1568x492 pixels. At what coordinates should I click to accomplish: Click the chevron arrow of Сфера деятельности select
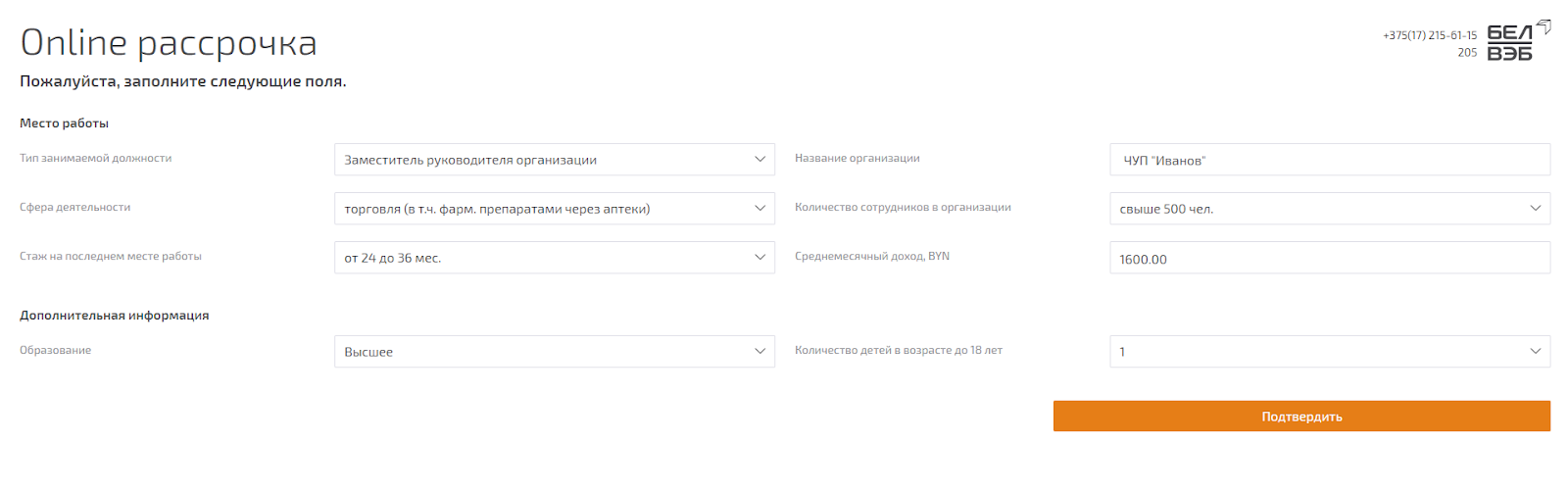click(x=759, y=208)
